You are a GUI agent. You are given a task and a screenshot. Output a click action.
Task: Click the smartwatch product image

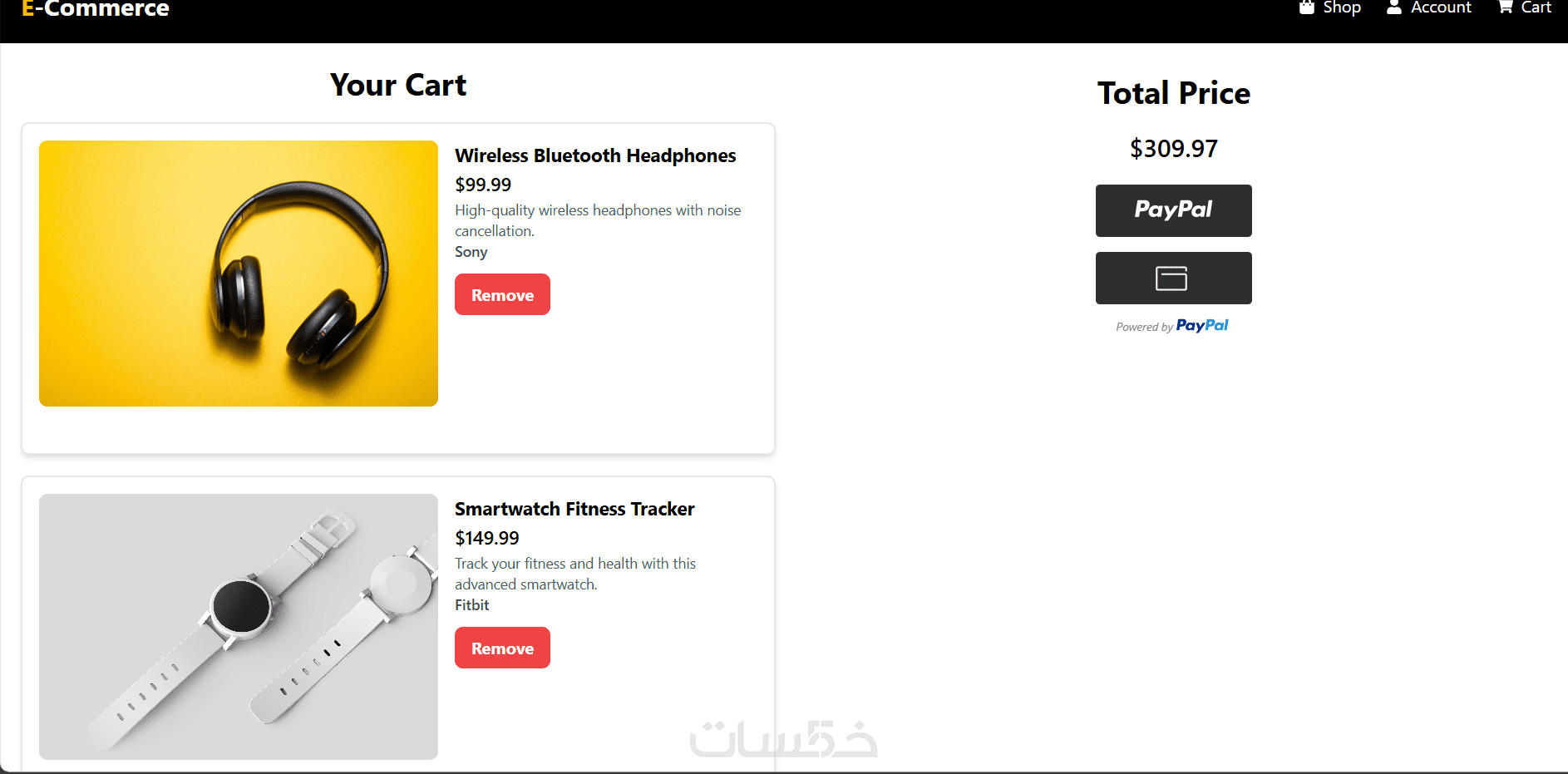click(x=239, y=627)
